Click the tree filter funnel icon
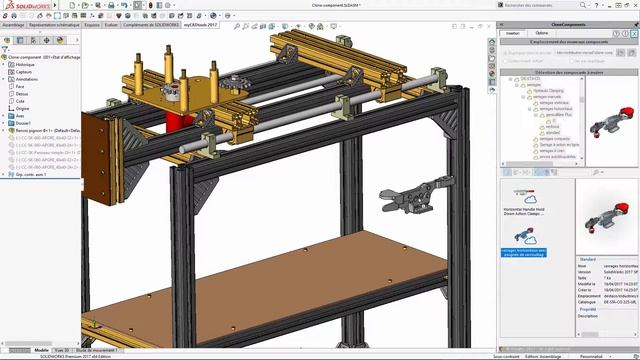The height and width of the screenshot is (360, 640). [4, 49]
